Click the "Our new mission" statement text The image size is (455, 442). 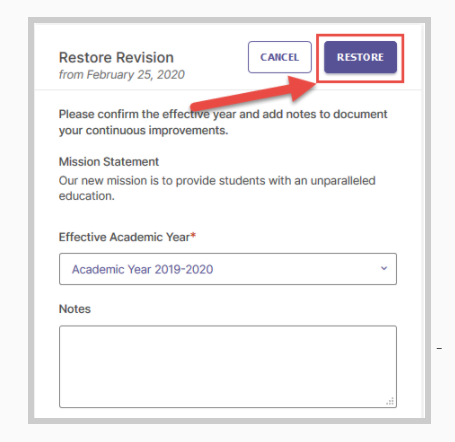pos(217,188)
